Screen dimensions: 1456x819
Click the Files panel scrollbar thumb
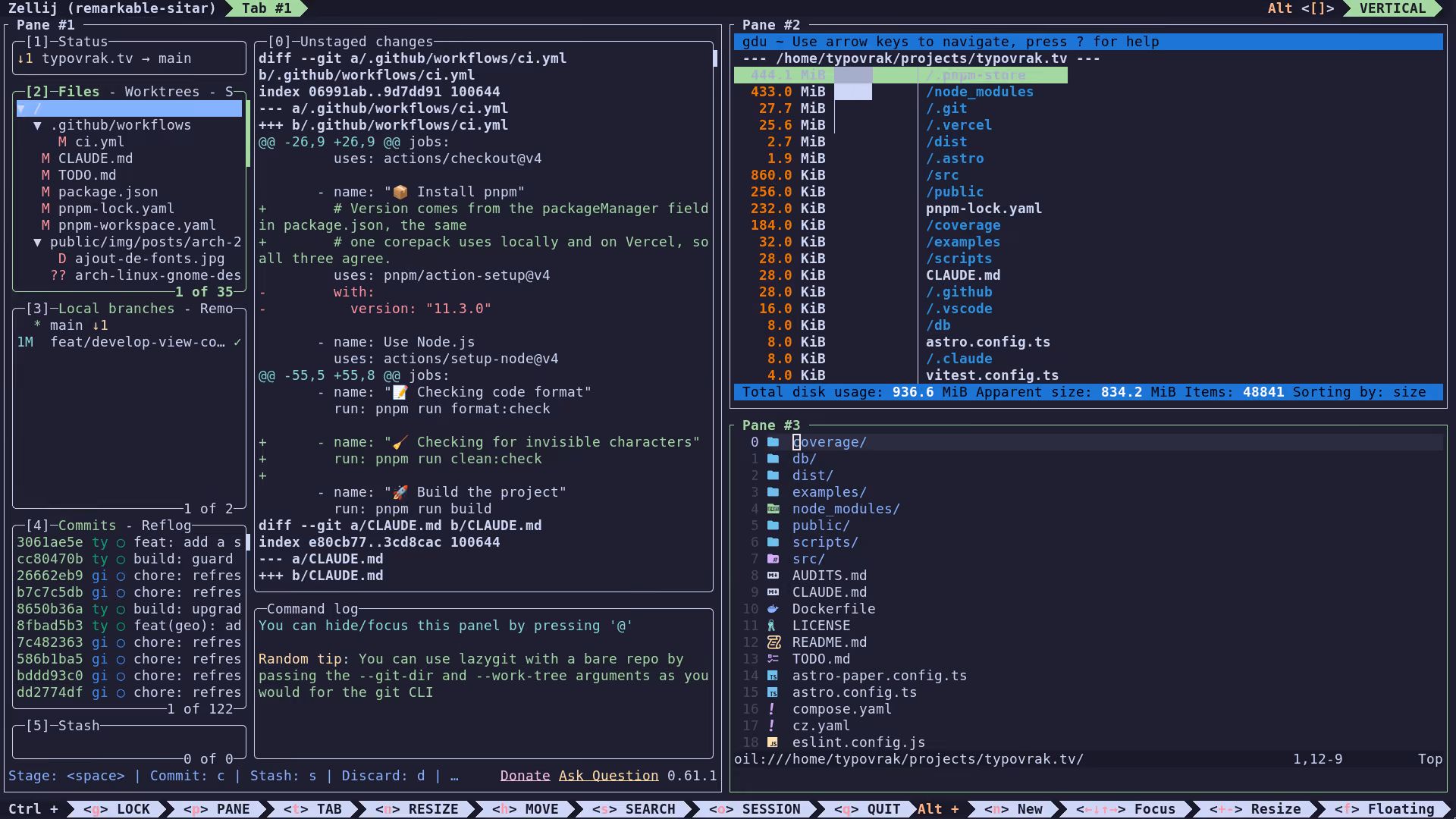[x=248, y=133]
